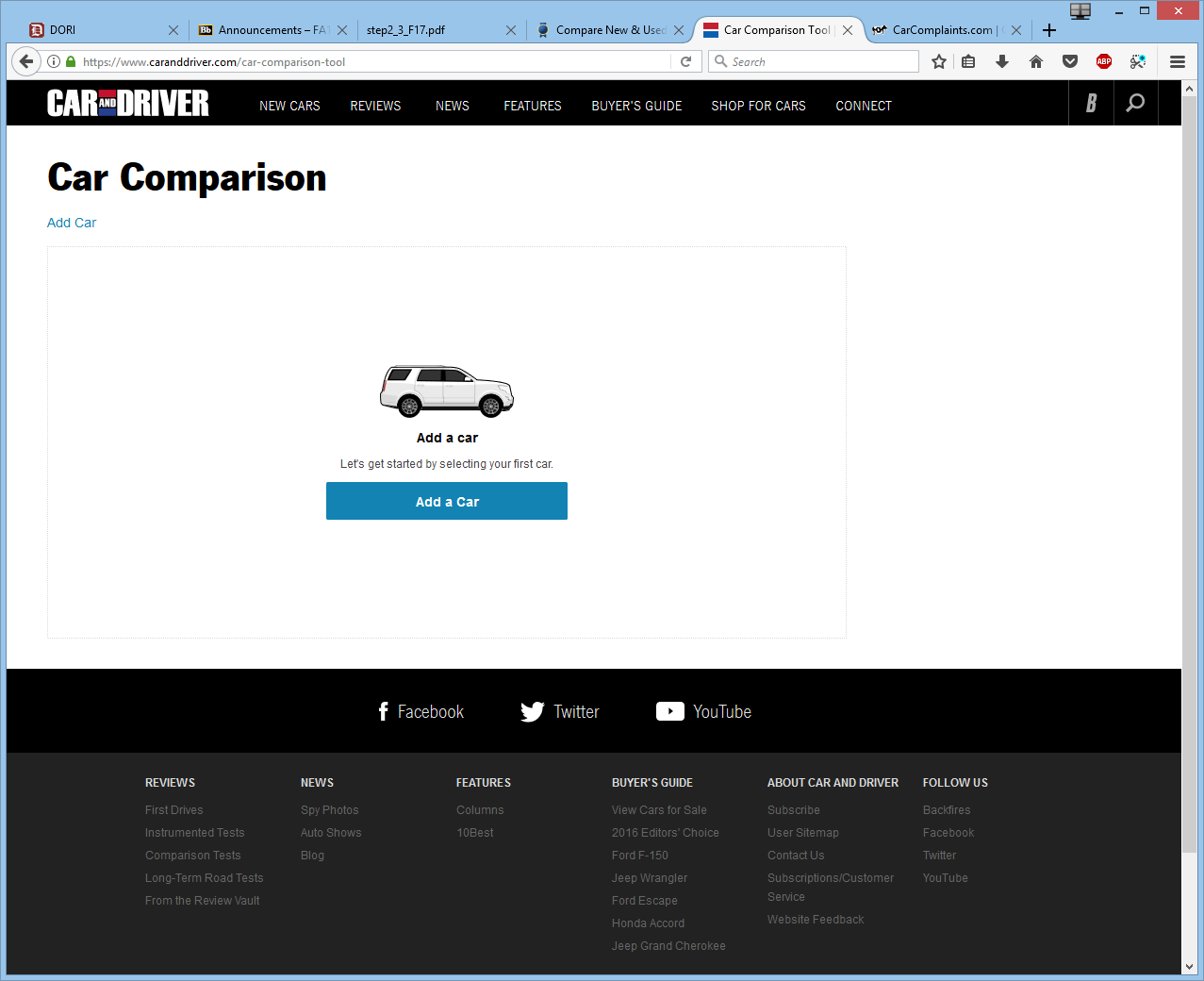Open the Facebook social link in footer banner
1204x981 pixels.
click(421, 711)
